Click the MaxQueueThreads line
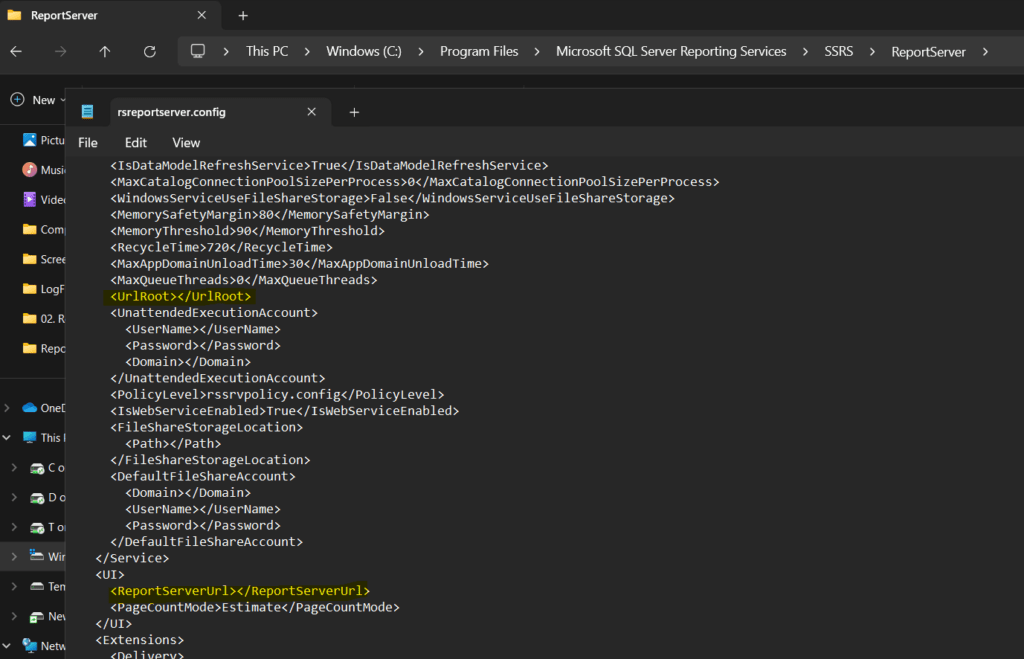This screenshot has width=1024, height=659. [244, 280]
